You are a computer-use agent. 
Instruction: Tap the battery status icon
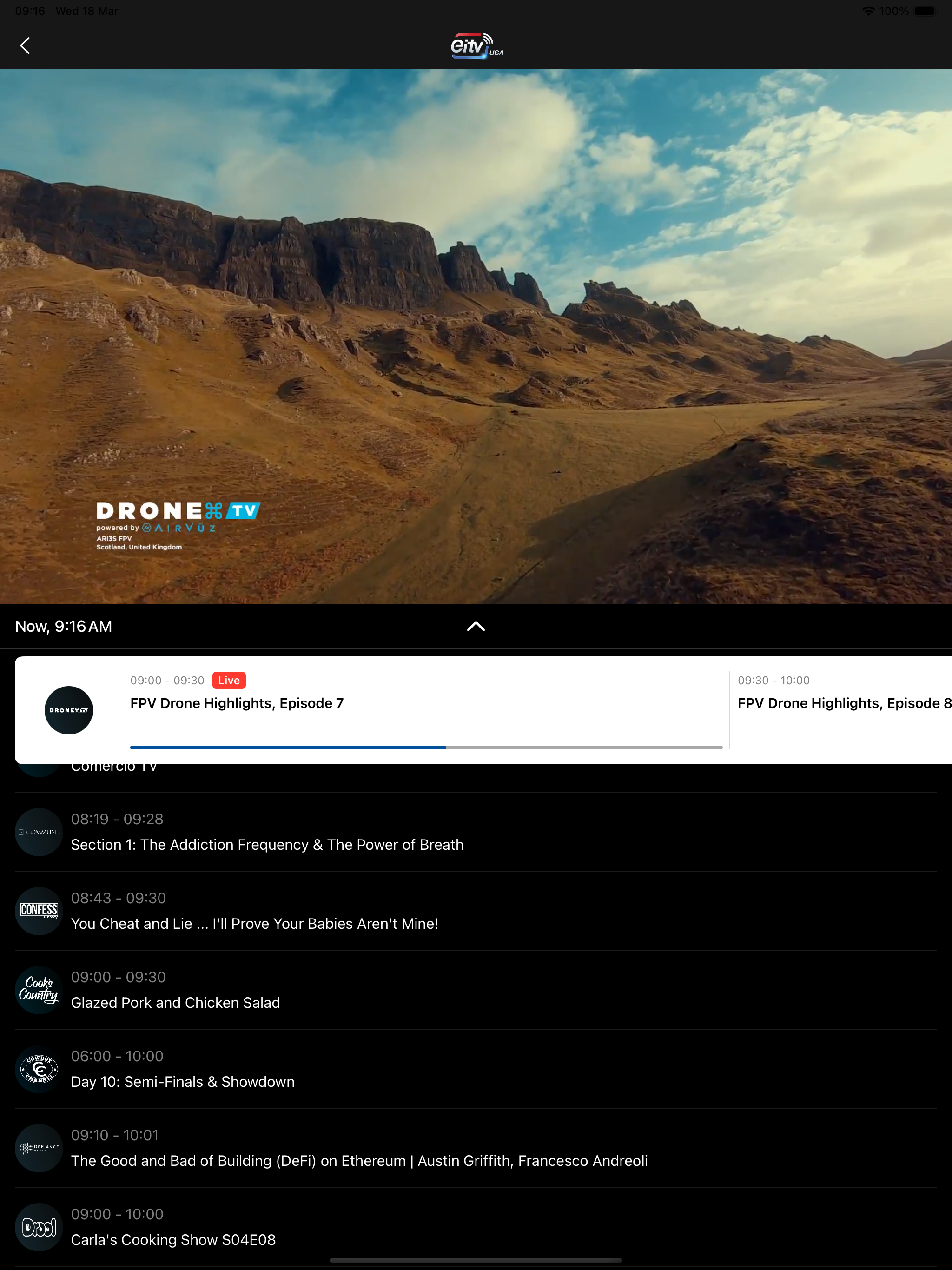[x=925, y=11]
